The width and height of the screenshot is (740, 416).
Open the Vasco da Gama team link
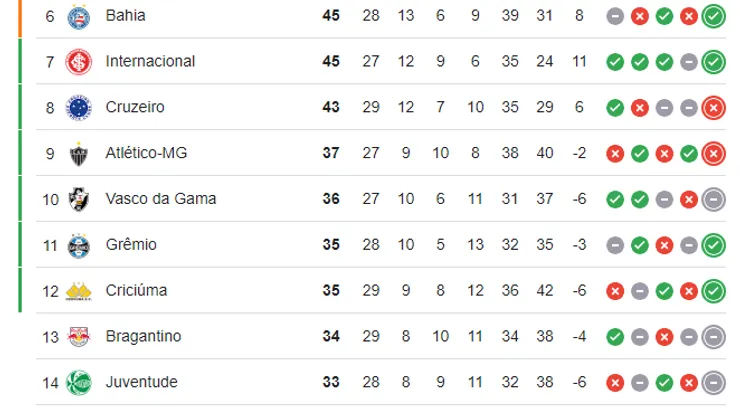pos(161,199)
